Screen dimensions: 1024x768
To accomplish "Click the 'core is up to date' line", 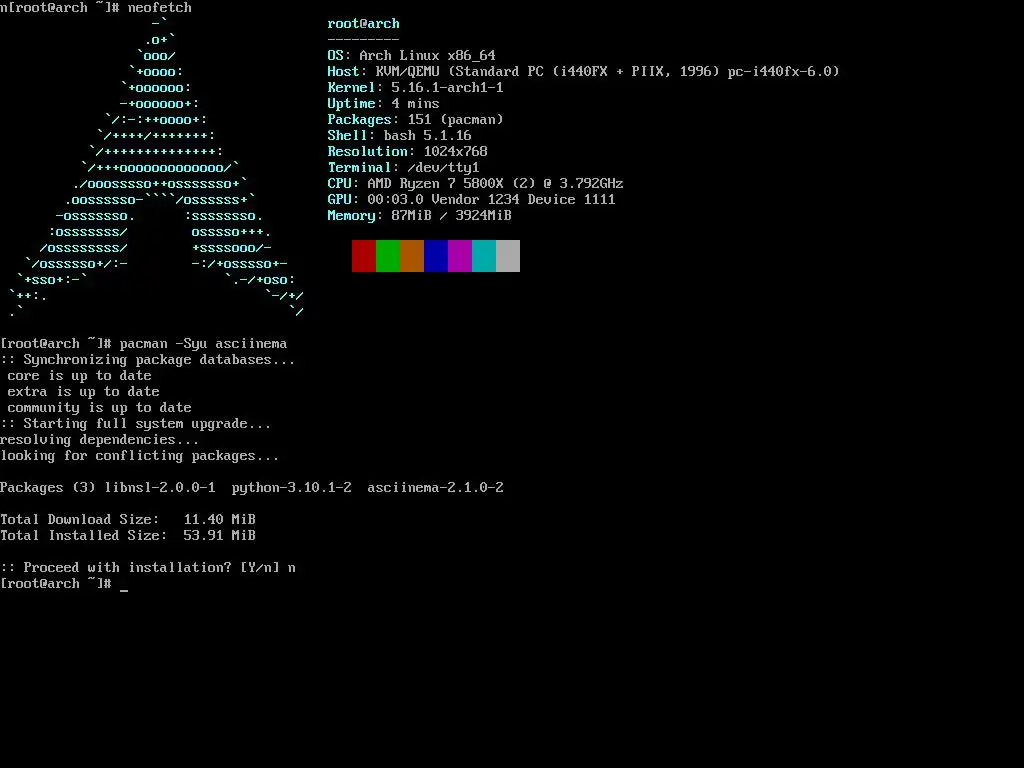I will [x=80, y=376].
